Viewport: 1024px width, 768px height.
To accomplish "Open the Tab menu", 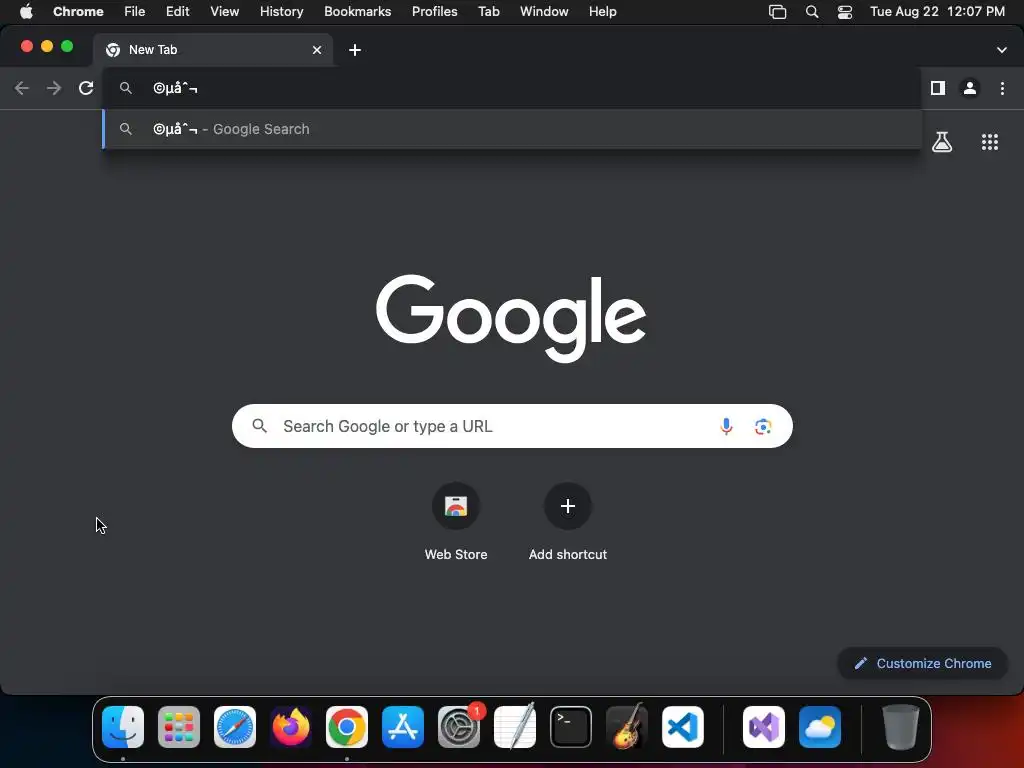I will point(488,12).
